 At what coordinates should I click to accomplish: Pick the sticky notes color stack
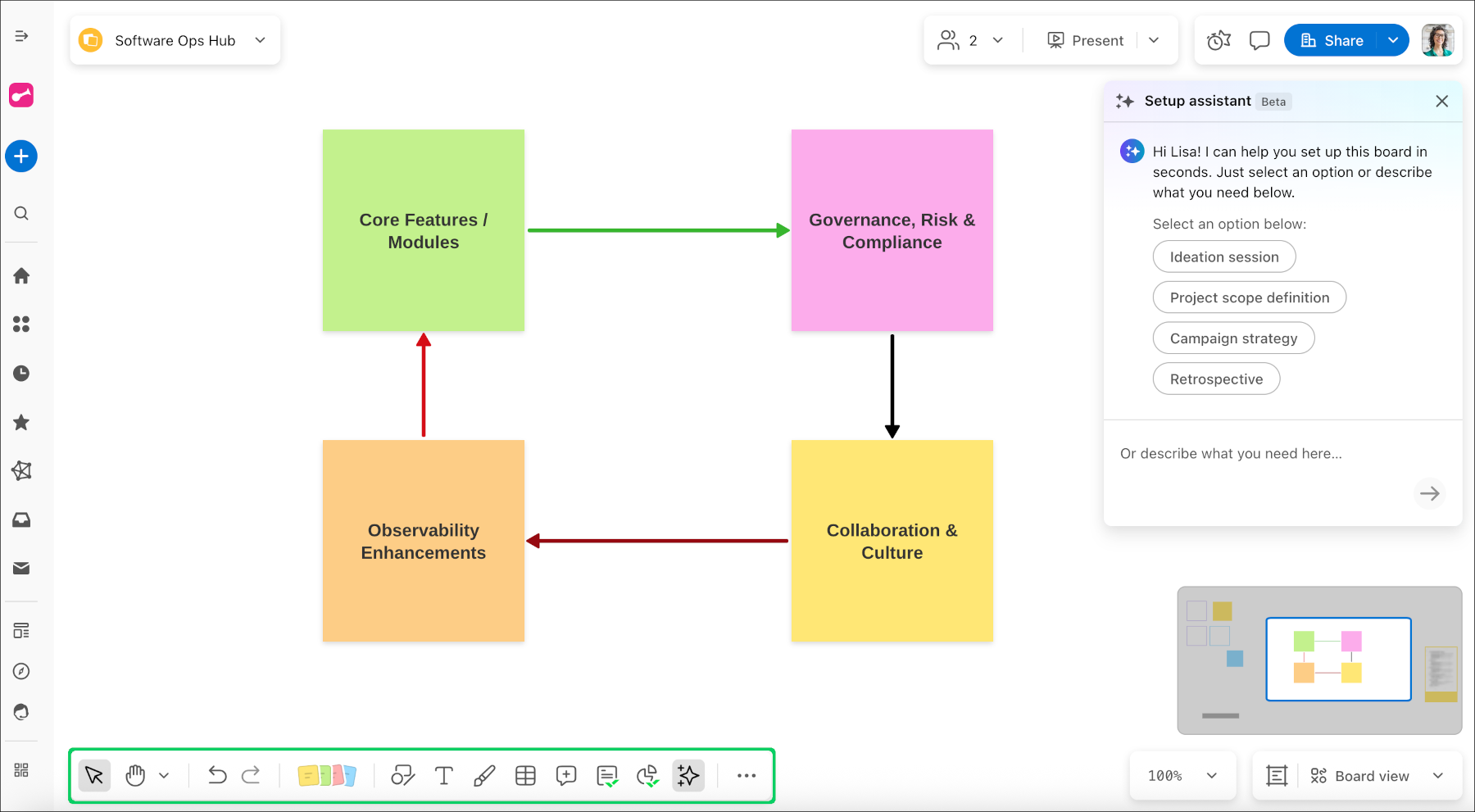[x=327, y=775]
